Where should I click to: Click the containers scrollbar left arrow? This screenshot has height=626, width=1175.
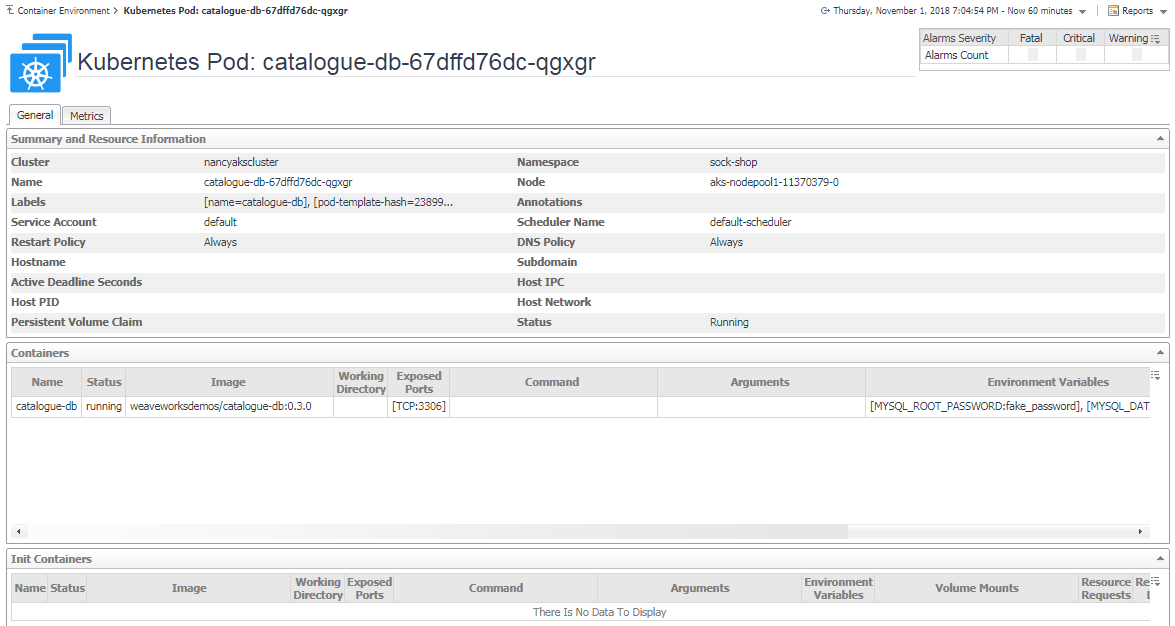tap(19, 532)
